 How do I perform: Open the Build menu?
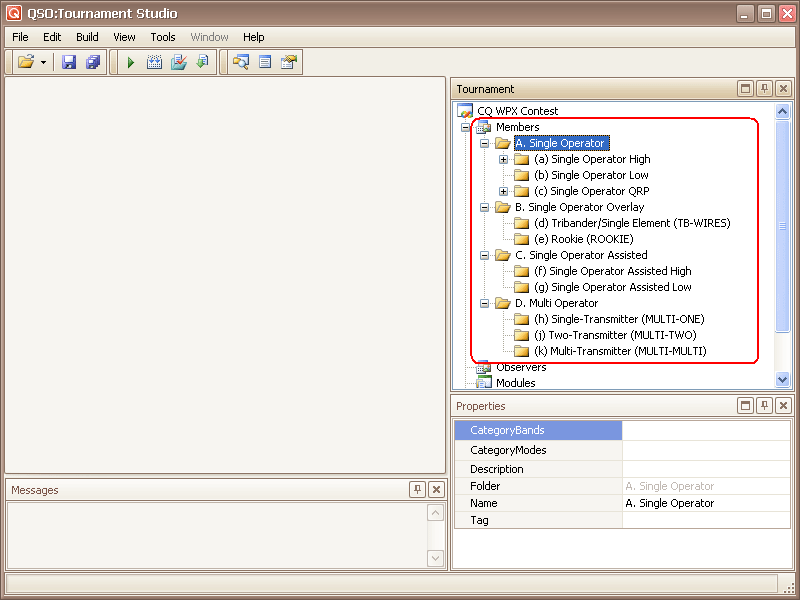87,37
